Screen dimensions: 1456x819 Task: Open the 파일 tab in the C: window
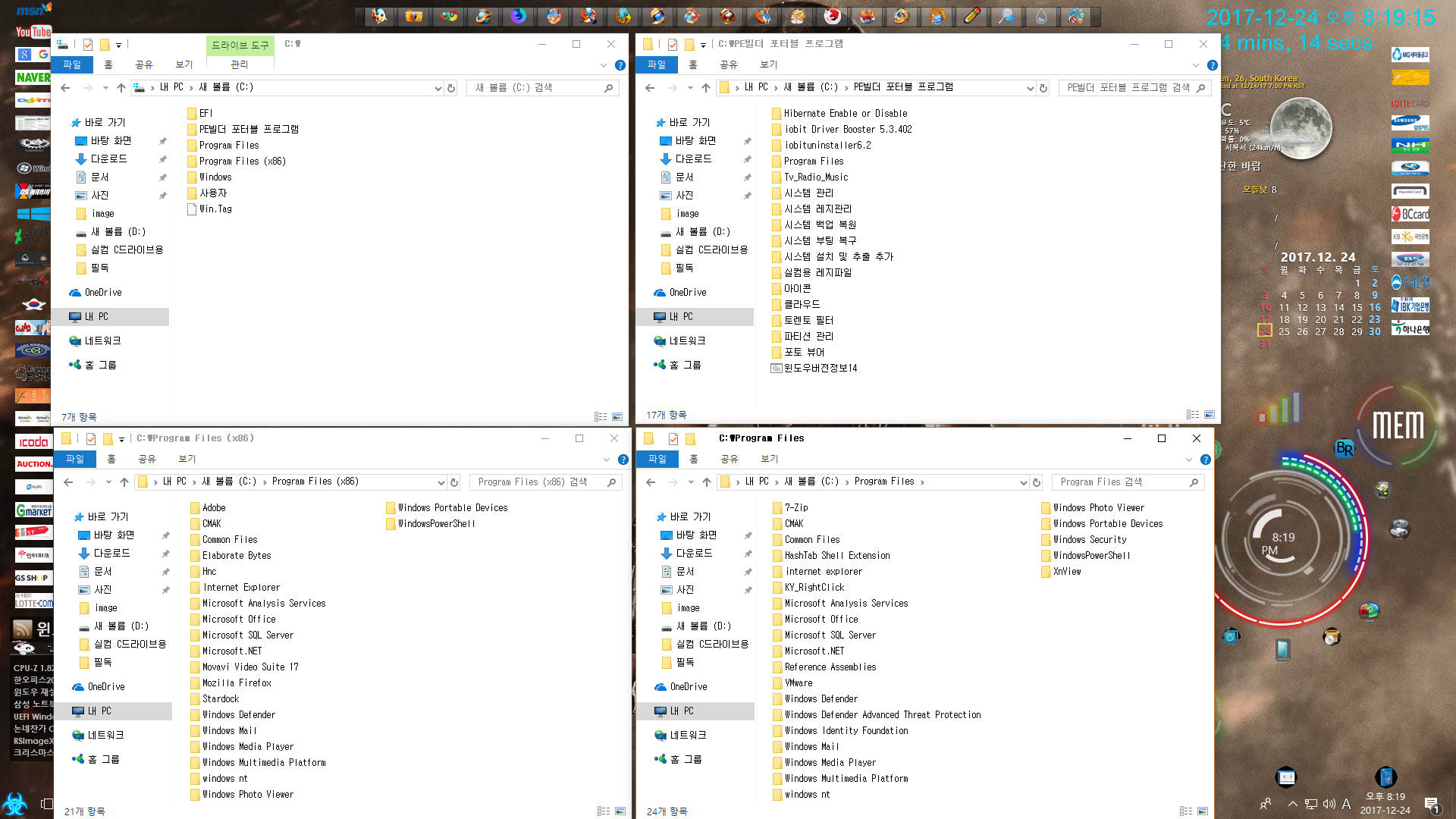coord(72,65)
